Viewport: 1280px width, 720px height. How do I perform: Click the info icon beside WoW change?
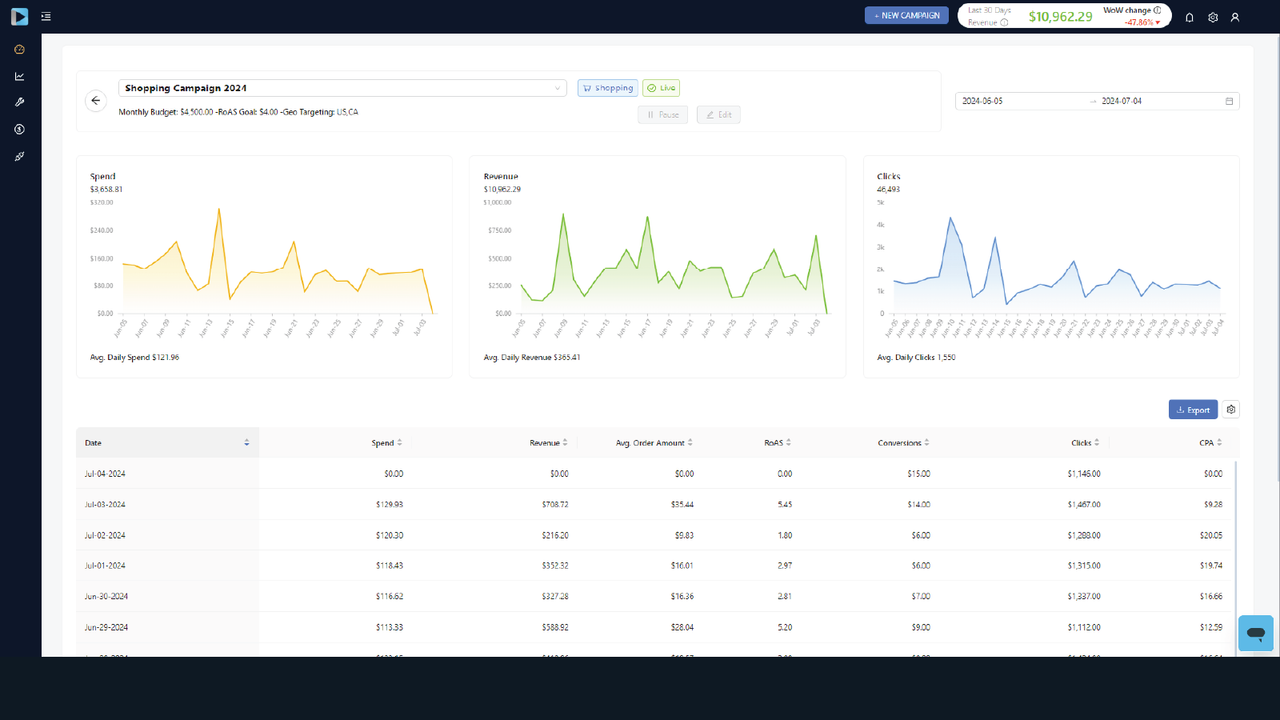1157,10
